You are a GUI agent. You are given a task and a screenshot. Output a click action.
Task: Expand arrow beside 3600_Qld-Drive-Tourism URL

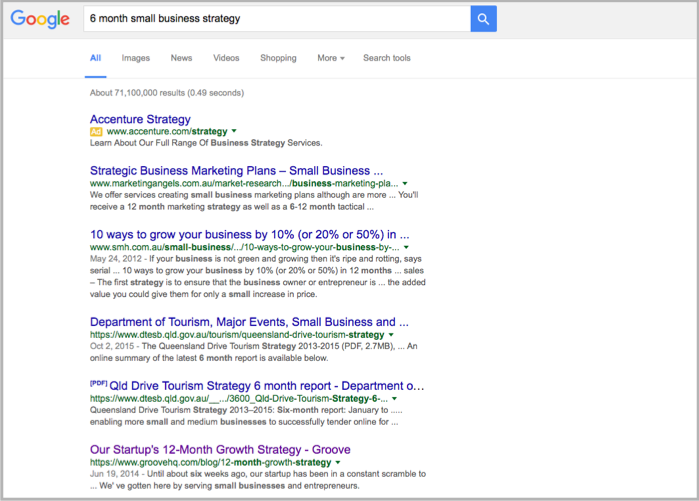(394, 398)
